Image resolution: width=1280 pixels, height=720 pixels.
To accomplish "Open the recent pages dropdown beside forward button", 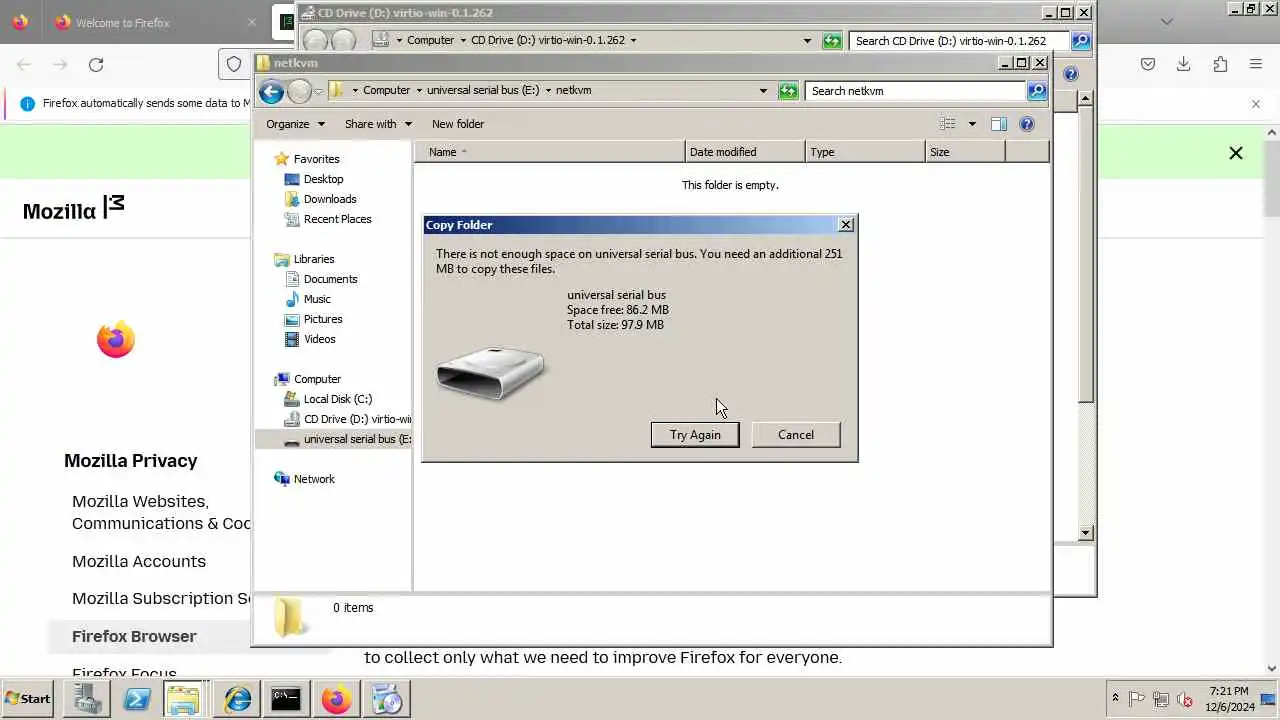I will [319, 92].
